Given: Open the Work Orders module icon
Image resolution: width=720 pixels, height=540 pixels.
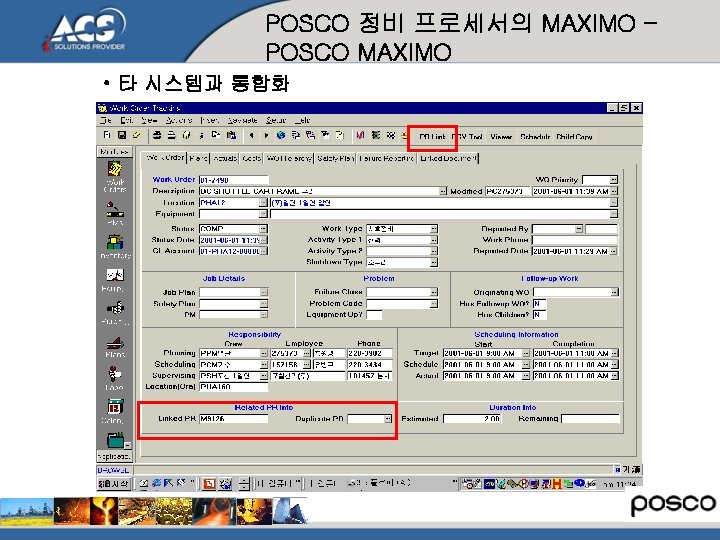Looking at the screenshot, I should tap(115, 169).
